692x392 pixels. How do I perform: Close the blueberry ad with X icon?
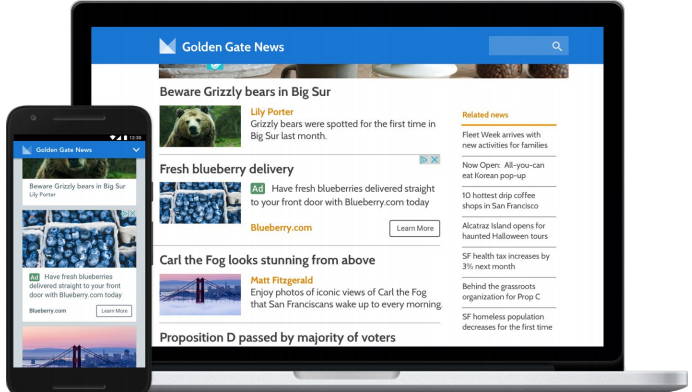435,159
